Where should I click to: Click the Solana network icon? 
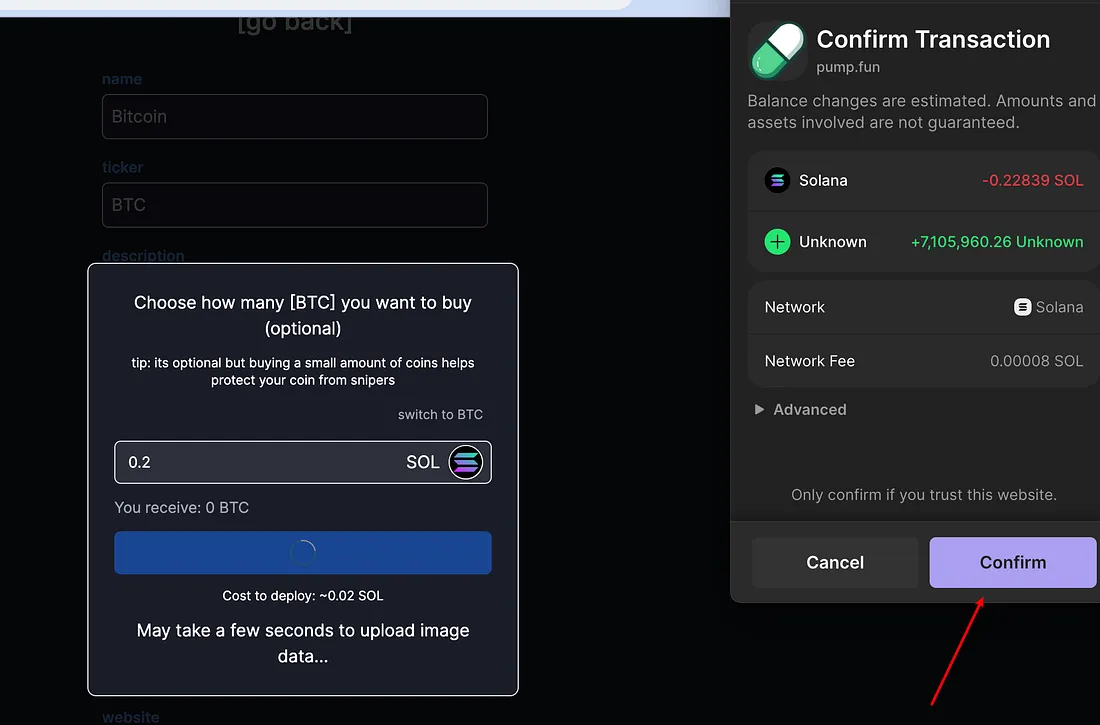(x=1022, y=307)
